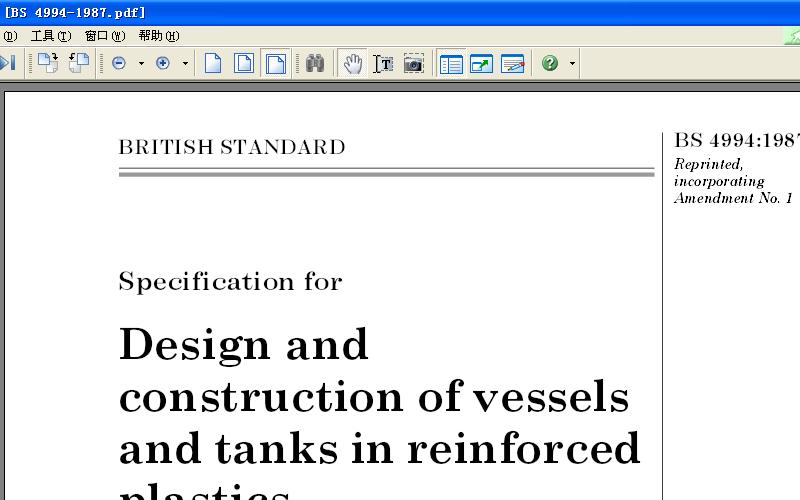This screenshot has height=500, width=800.
Task: Open the 工具(T) menu
Action: point(51,36)
